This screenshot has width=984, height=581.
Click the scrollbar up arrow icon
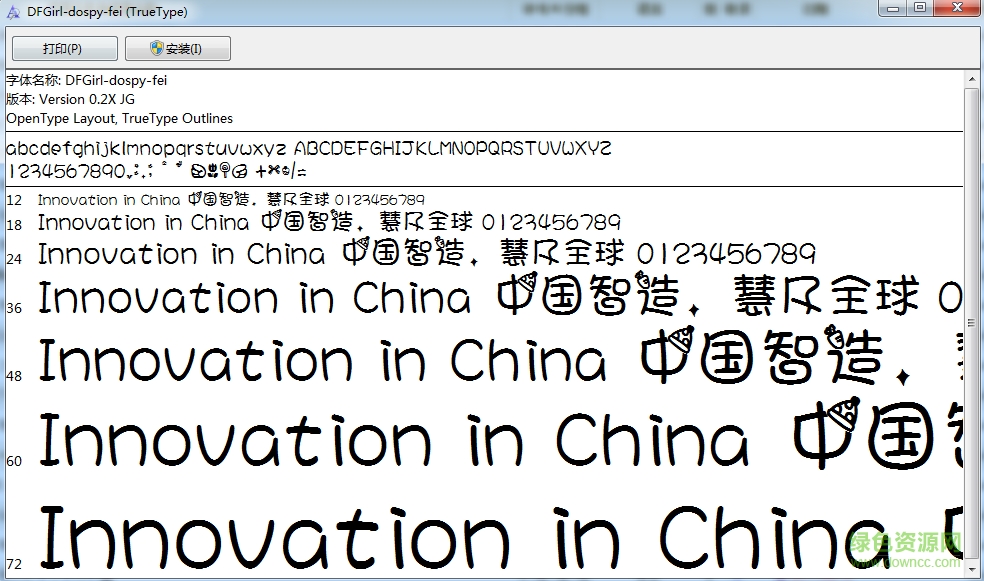[974, 79]
